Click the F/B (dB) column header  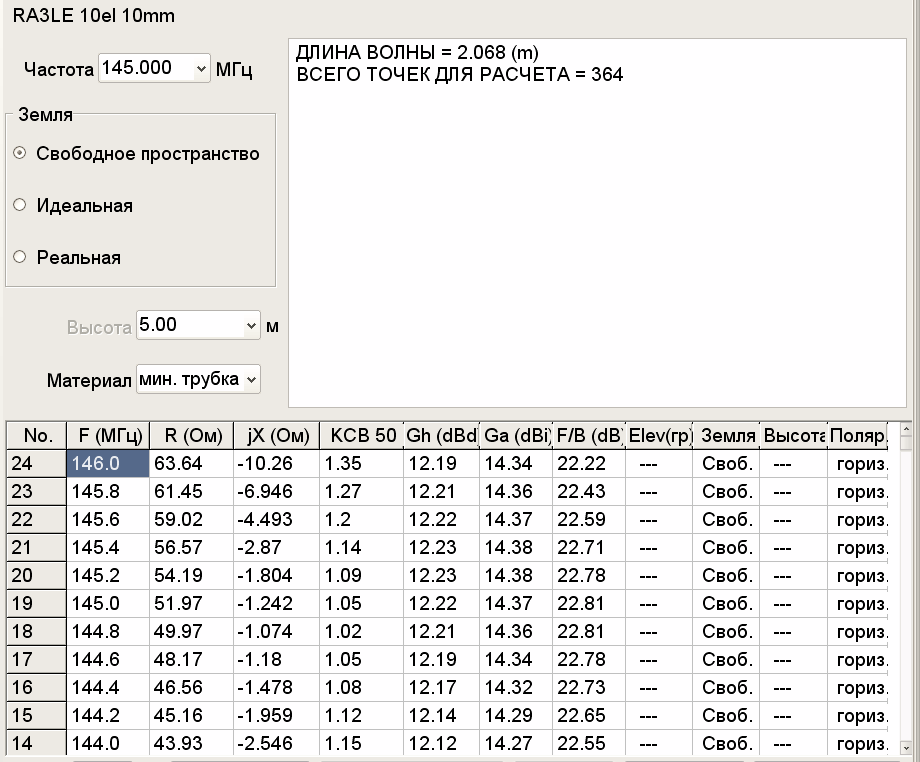pos(588,436)
